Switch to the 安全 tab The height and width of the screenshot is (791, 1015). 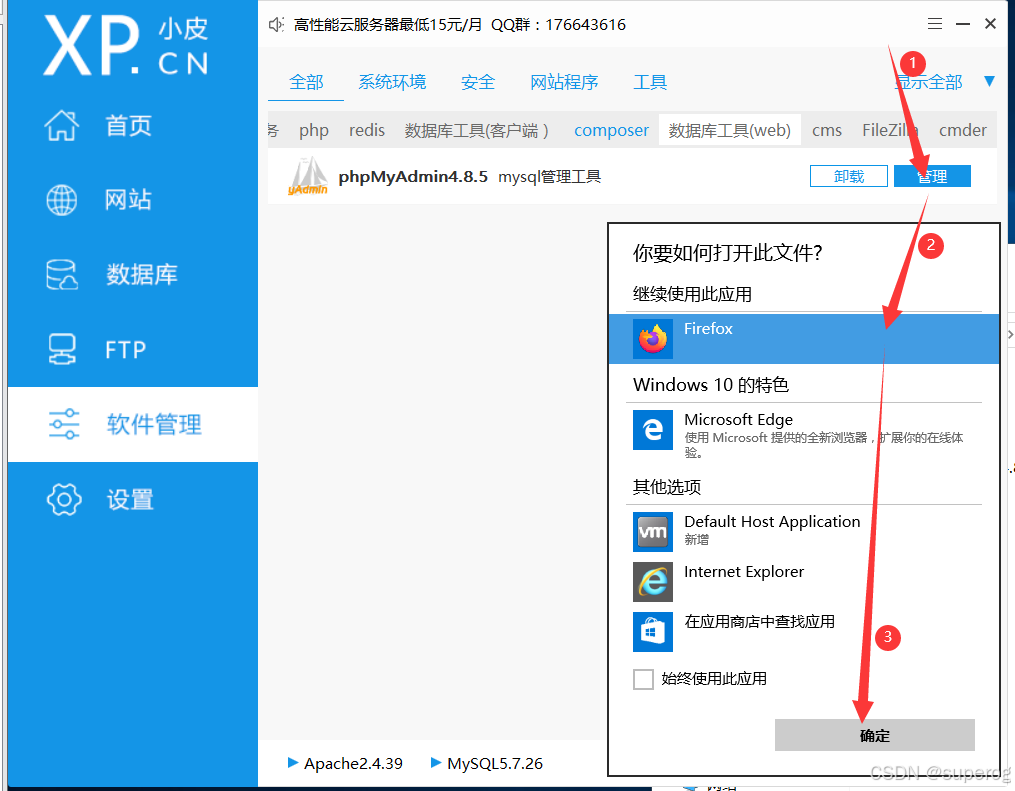[478, 82]
